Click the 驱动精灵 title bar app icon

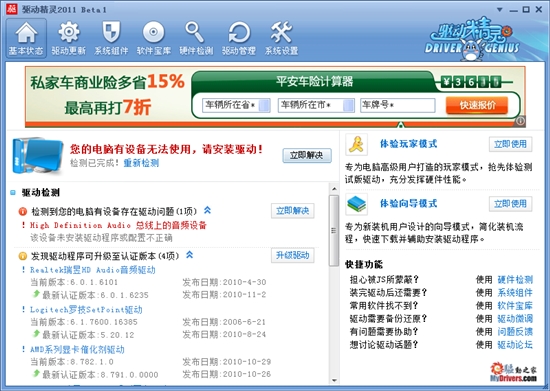[x=12, y=9]
